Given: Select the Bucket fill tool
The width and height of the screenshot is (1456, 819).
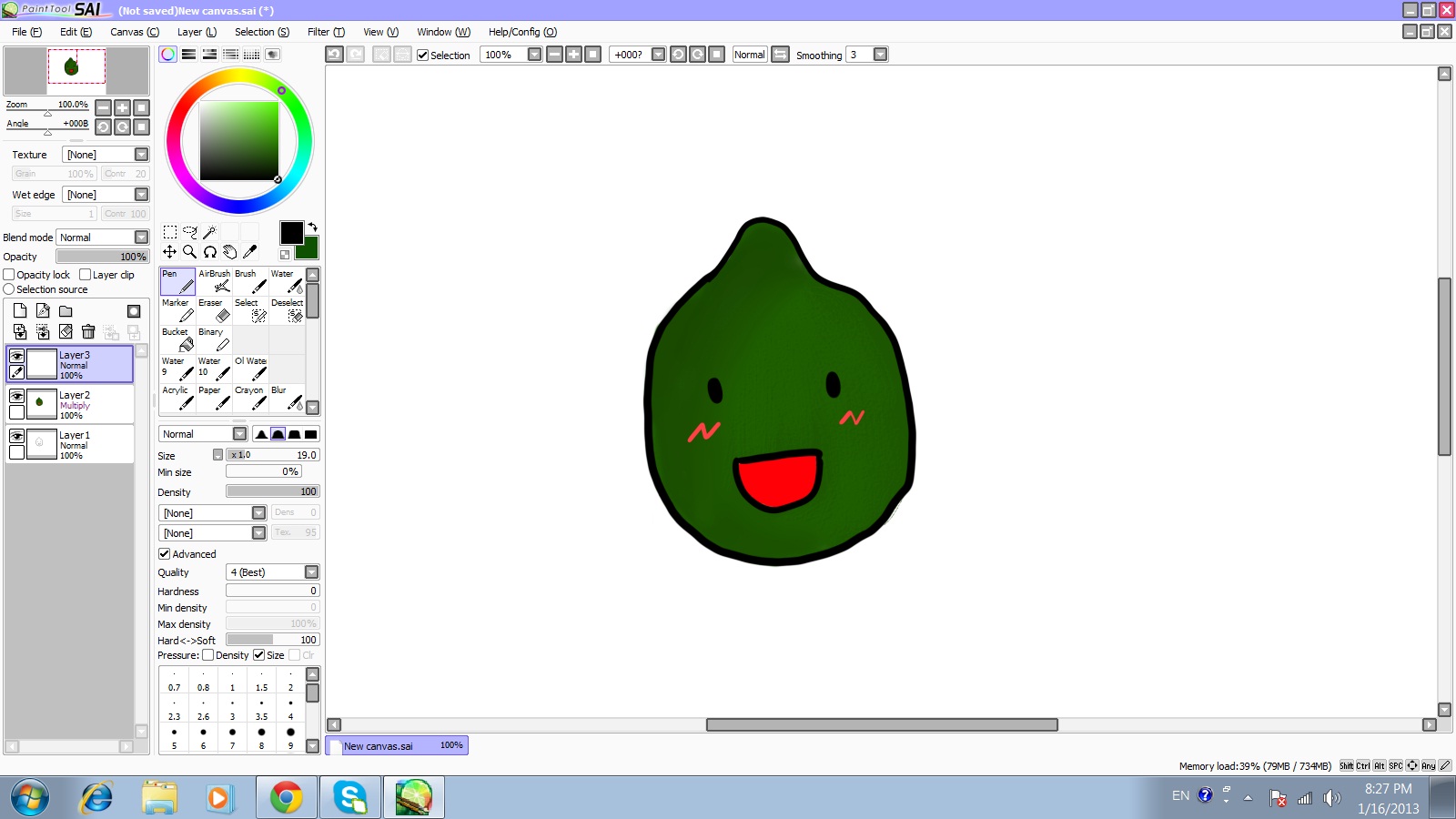Looking at the screenshot, I should [177, 339].
